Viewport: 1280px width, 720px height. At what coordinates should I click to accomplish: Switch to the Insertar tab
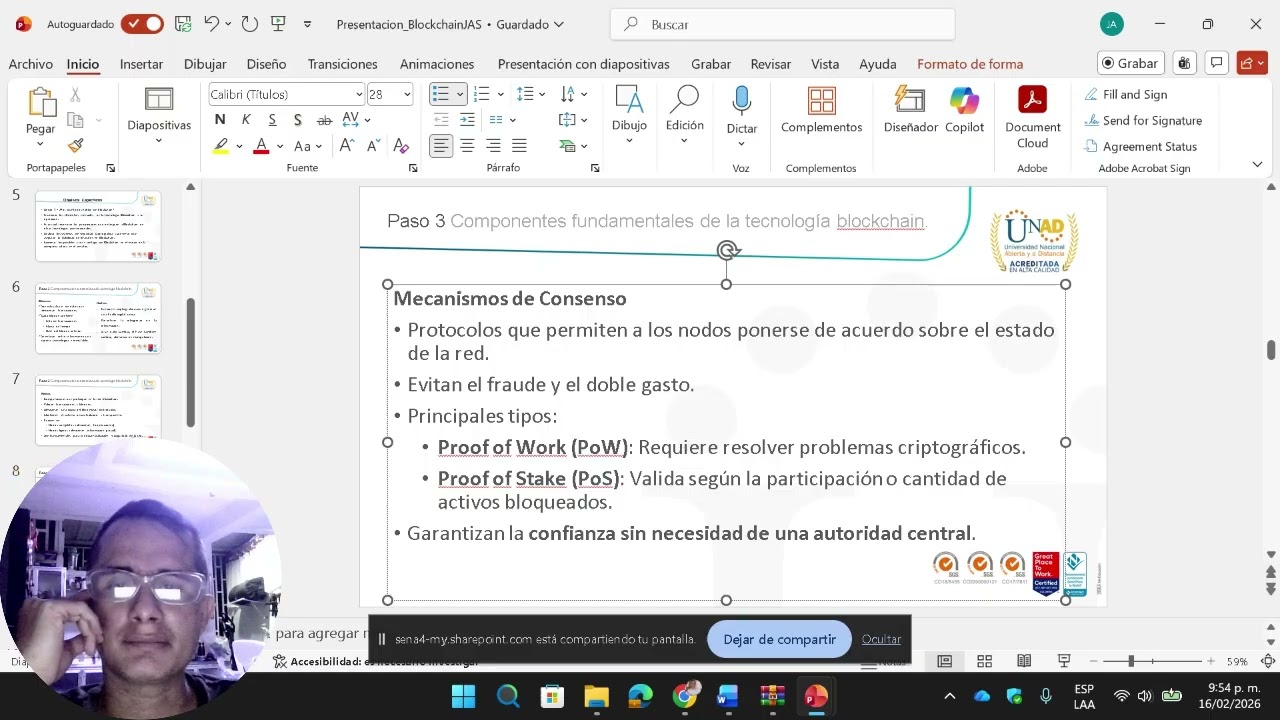tap(141, 64)
